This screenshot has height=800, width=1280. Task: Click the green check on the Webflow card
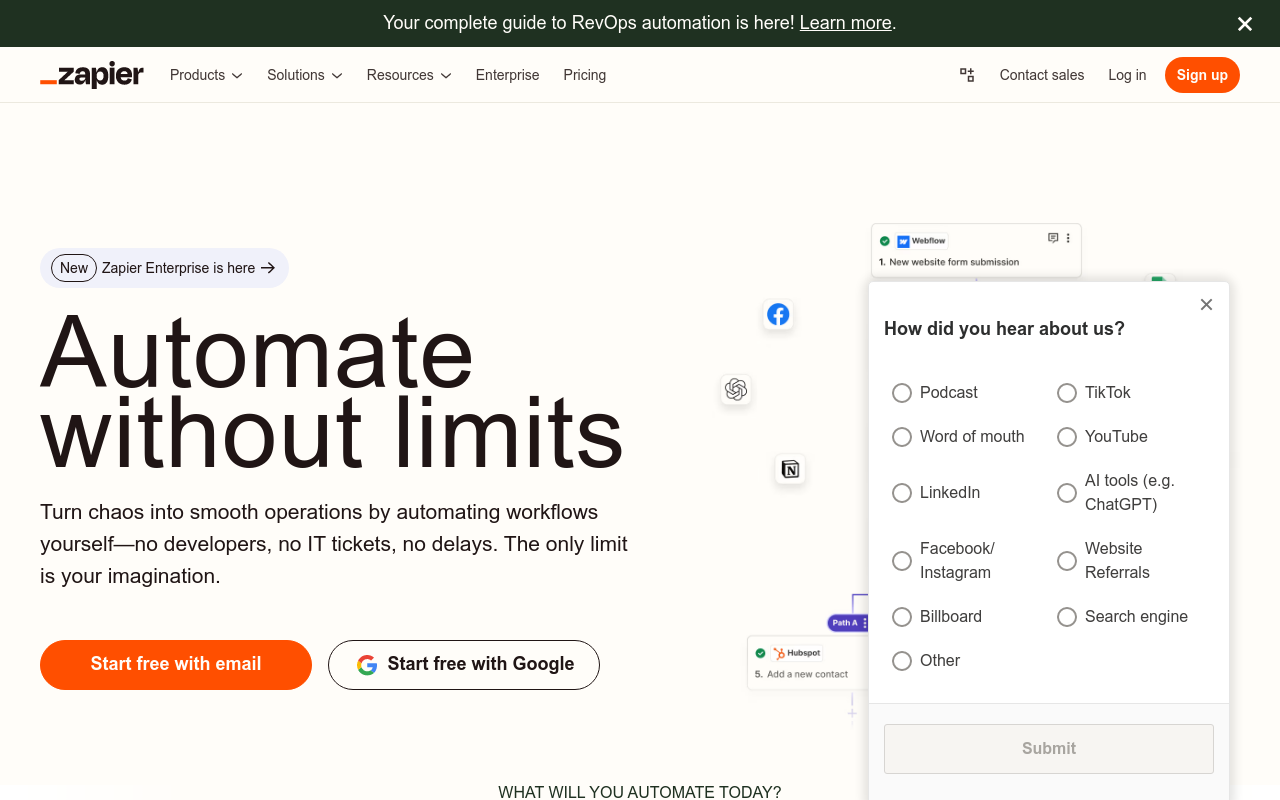click(885, 241)
